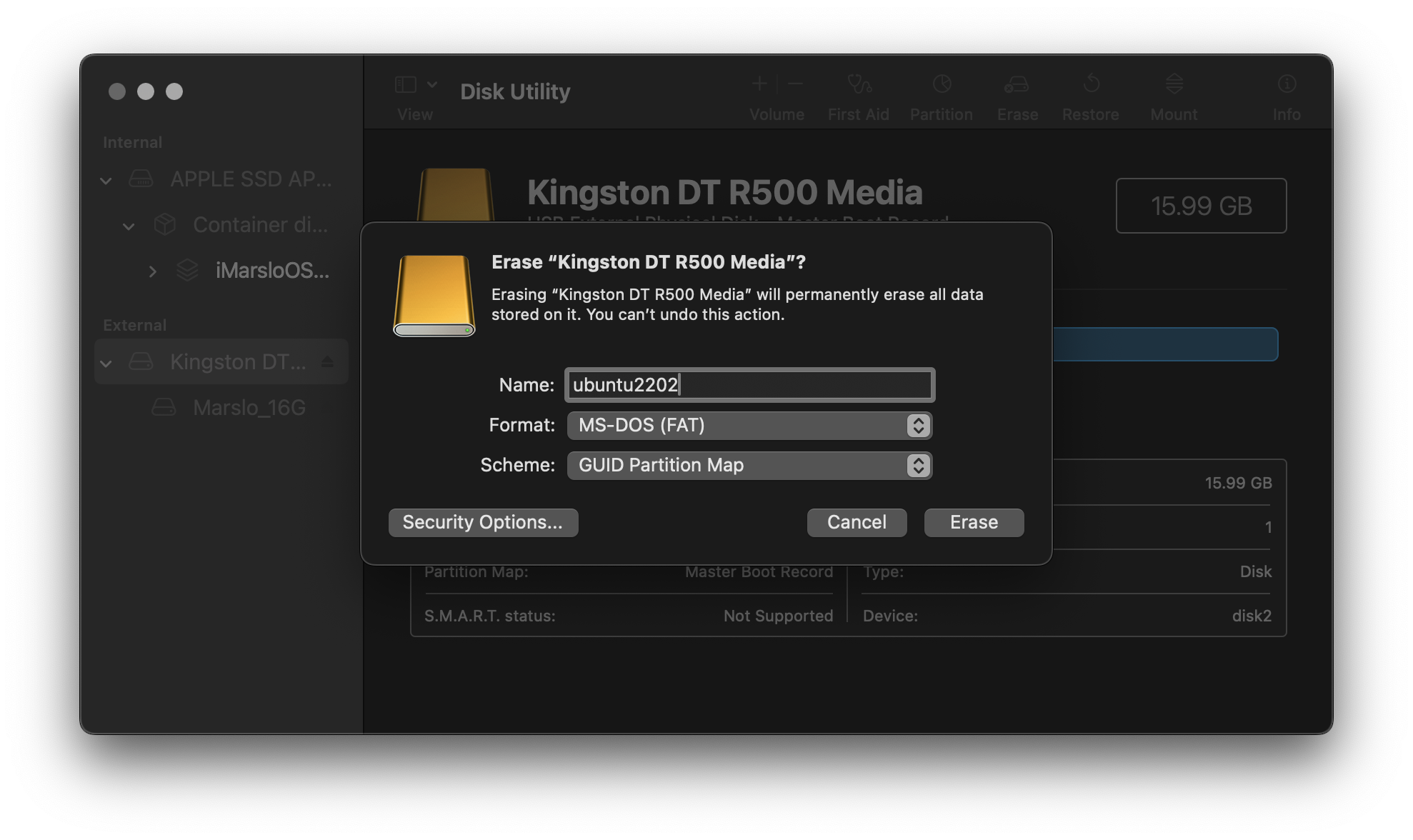
Task: Collapse the Container disk entry
Action: click(x=129, y=226)
